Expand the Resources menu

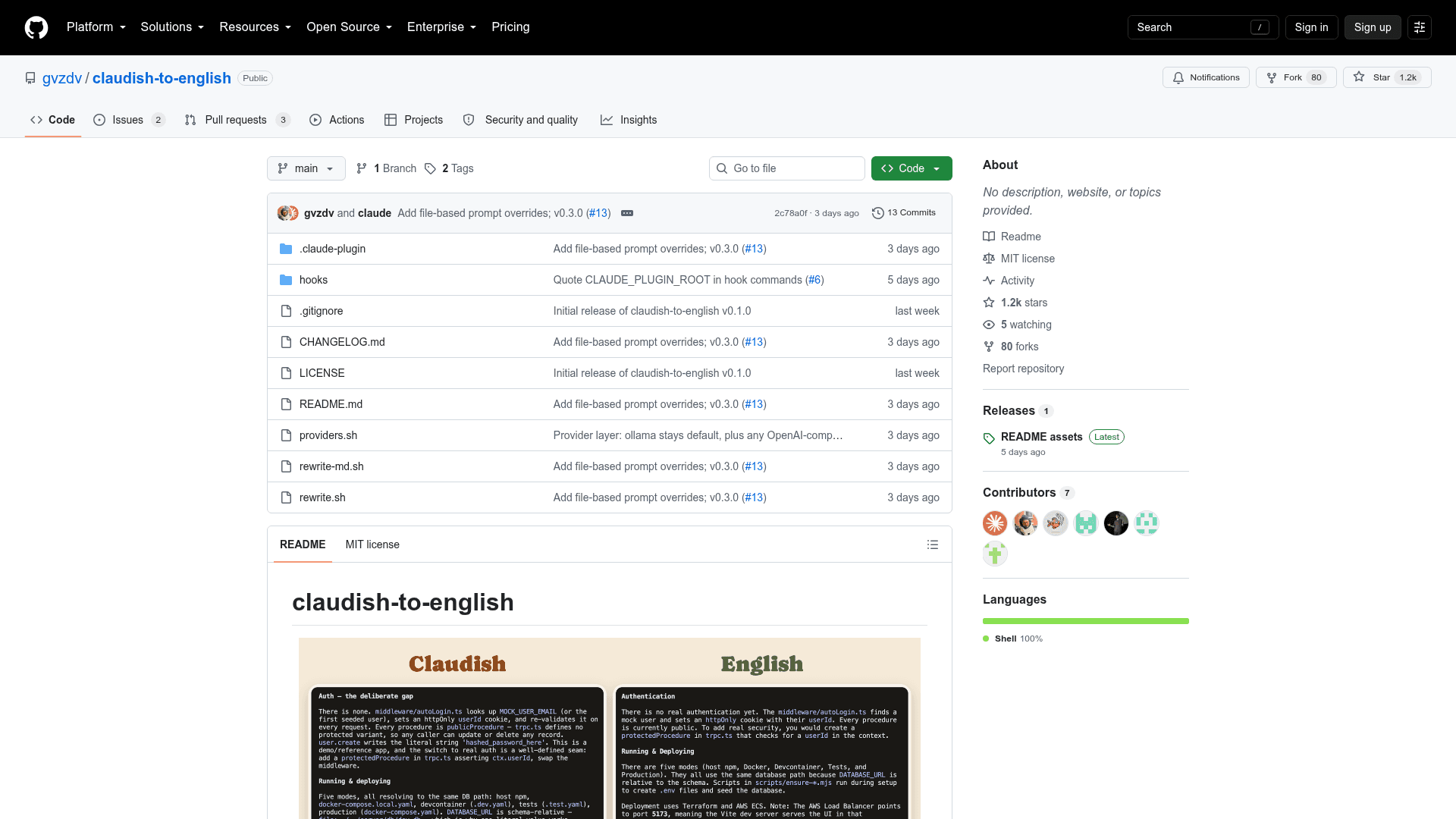[256, 27]
